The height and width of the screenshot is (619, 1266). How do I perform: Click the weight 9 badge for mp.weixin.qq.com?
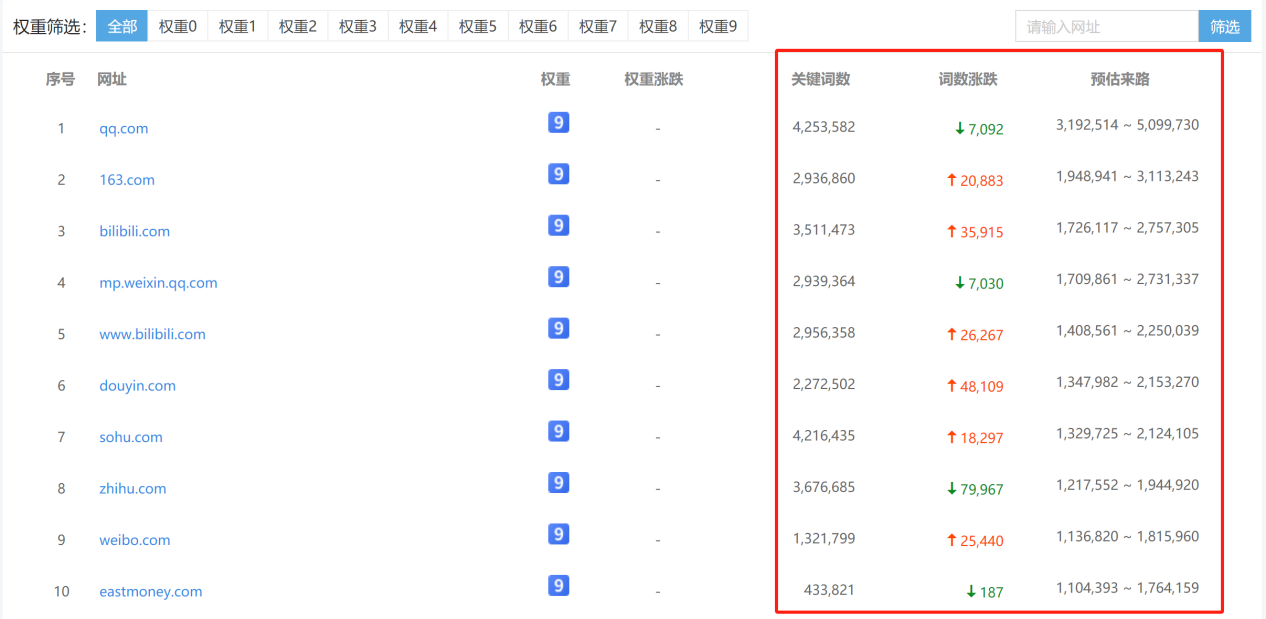point(559,277)
